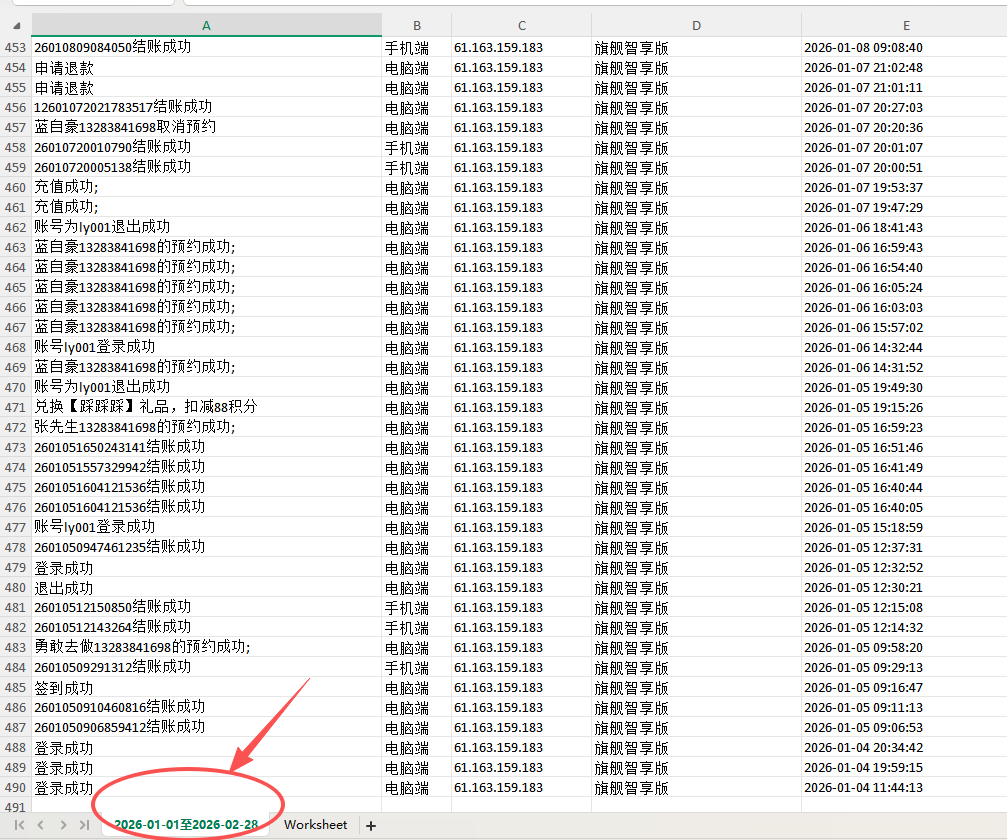
Task: Click the next sheet arrow
Action: 63,825
